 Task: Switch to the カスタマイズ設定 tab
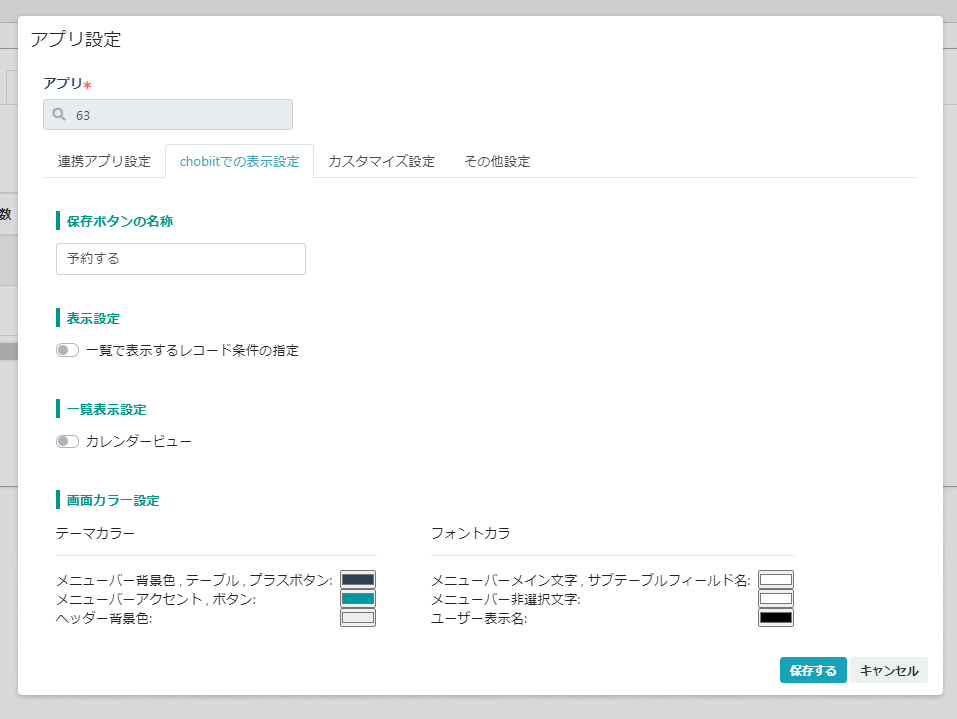coord(381,161)
